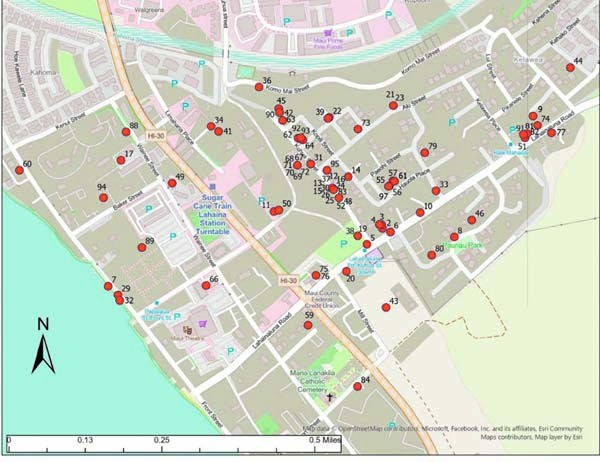Click the north arrow compass symbol
600x462 pixels.
[42, 350]
